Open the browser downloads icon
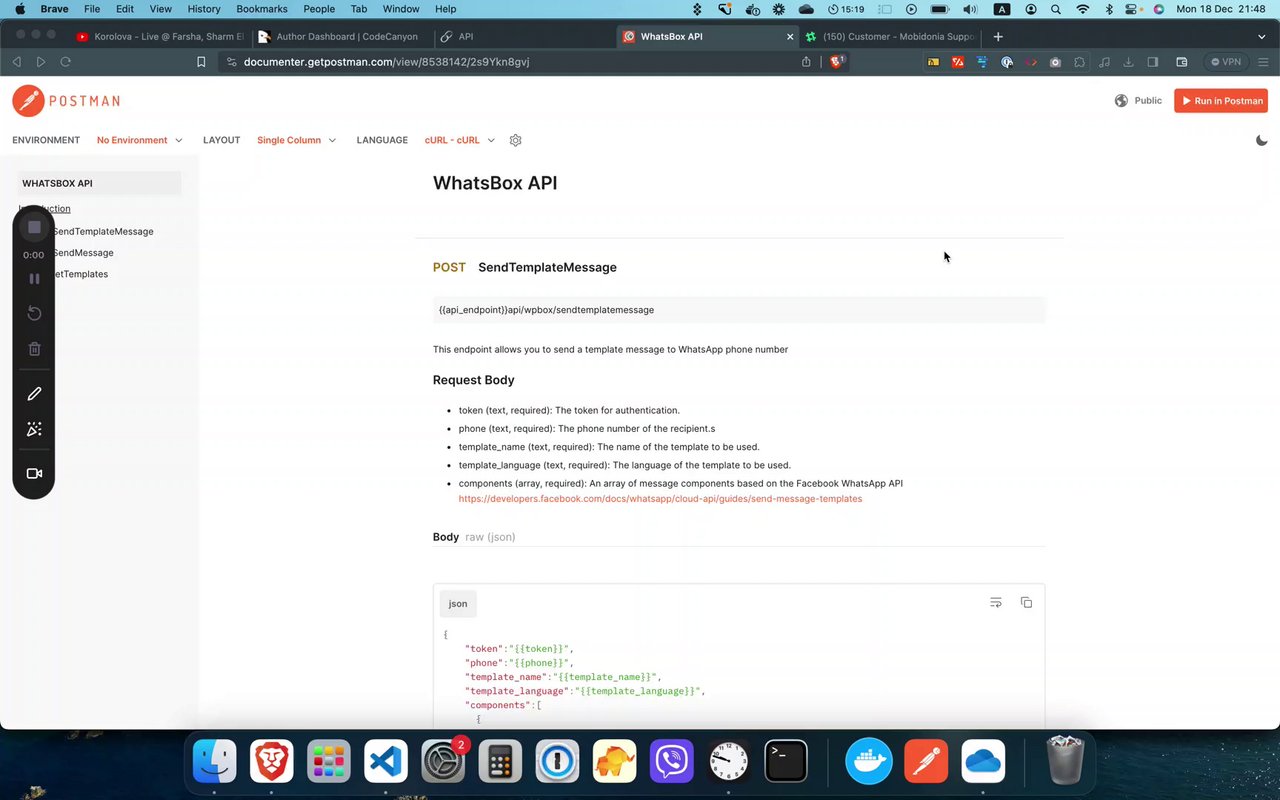 click(1129, 61)
